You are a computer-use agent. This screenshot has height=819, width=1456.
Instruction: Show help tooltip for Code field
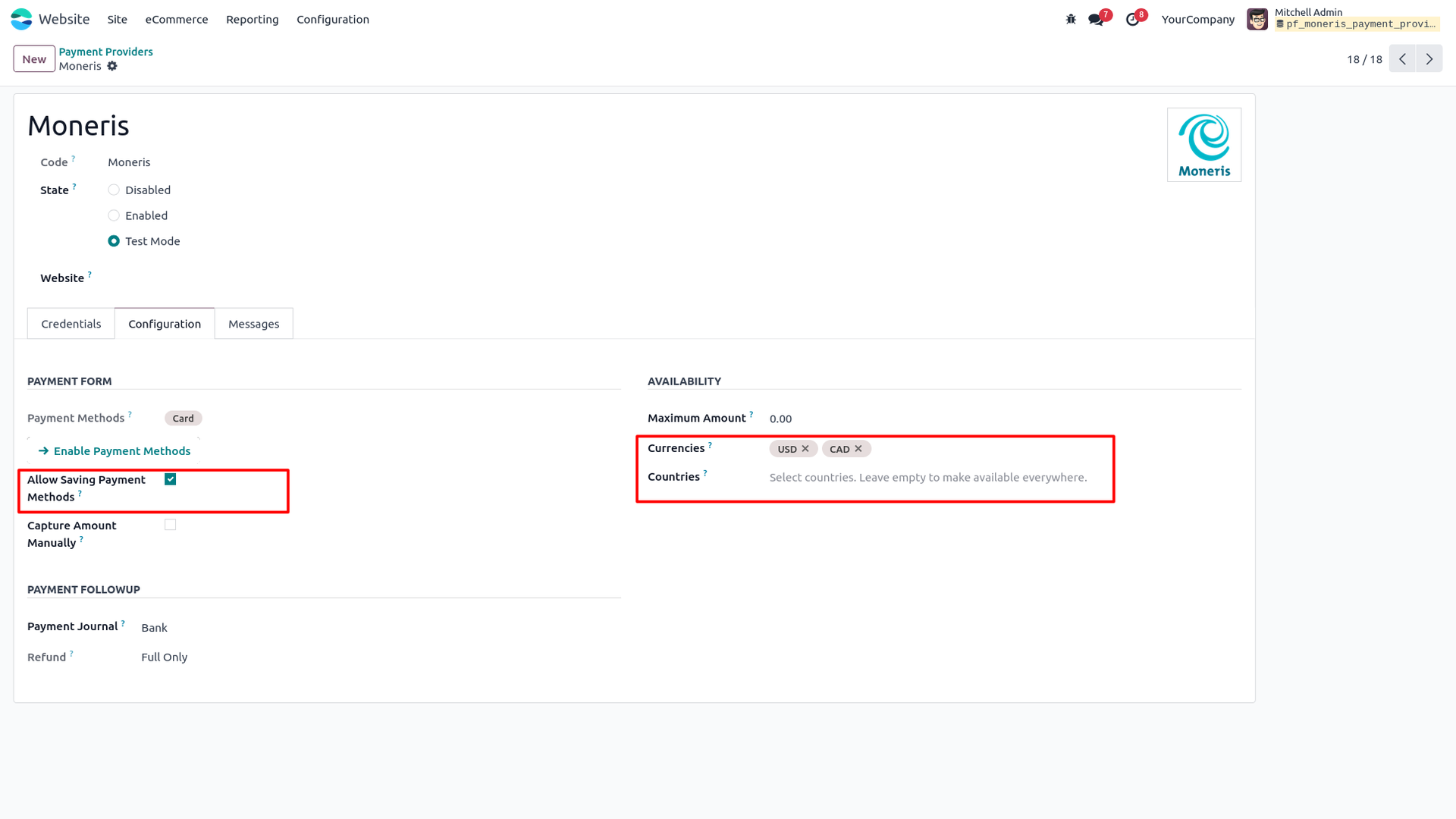(74, 158)
